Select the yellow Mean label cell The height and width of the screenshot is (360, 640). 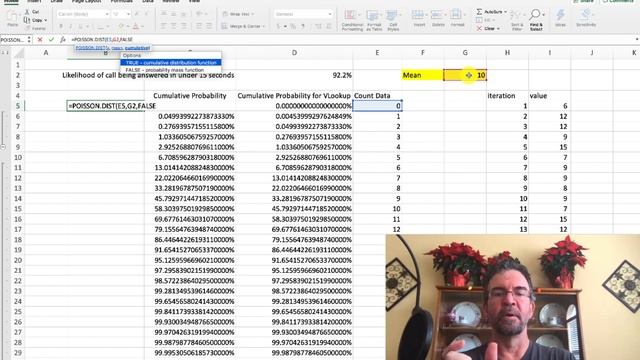[422, 75]
